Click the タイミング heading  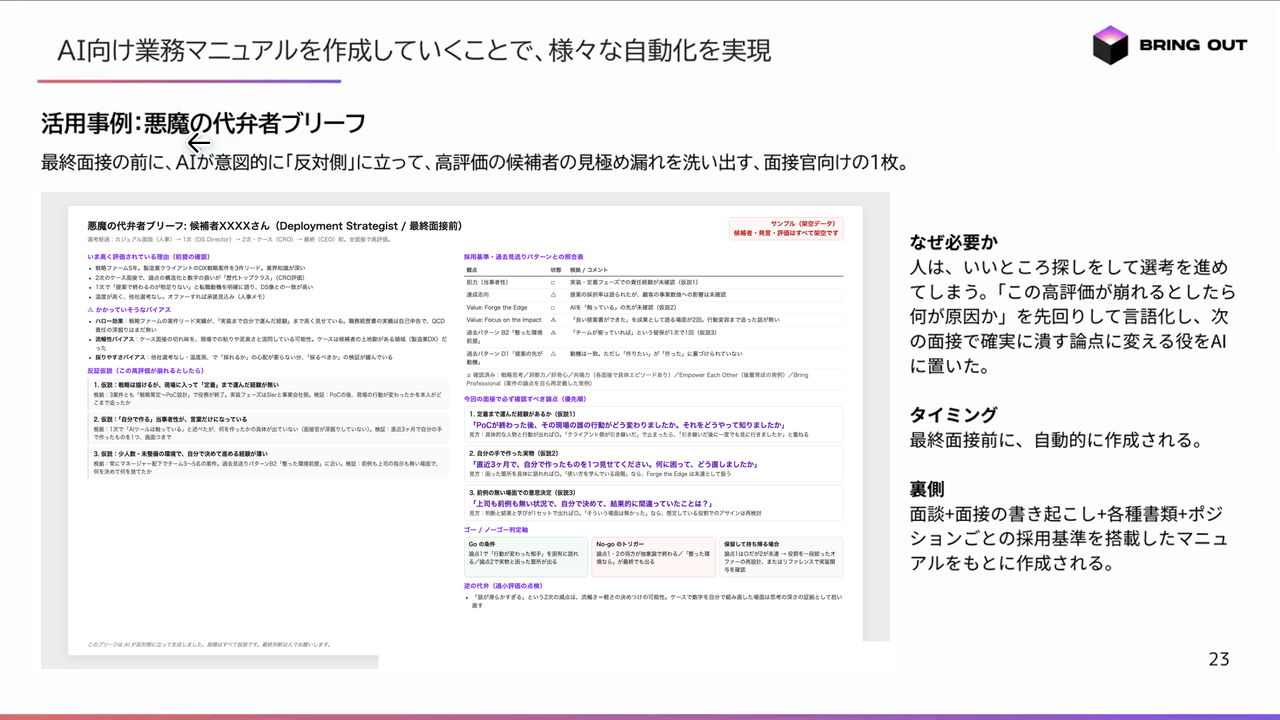coord(954,414)
